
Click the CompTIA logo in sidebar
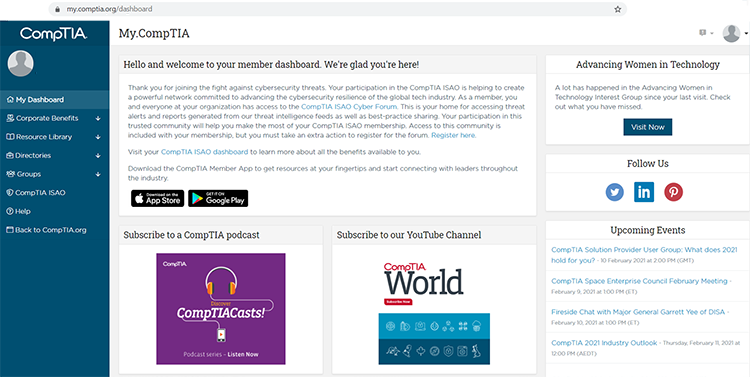point(54,33)
